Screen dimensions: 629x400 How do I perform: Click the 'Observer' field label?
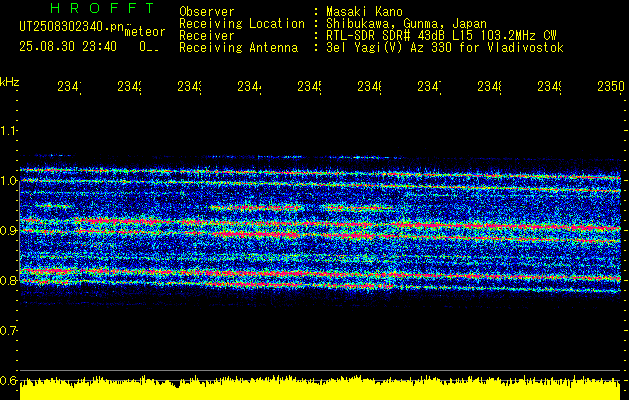(x=207, y=11)
